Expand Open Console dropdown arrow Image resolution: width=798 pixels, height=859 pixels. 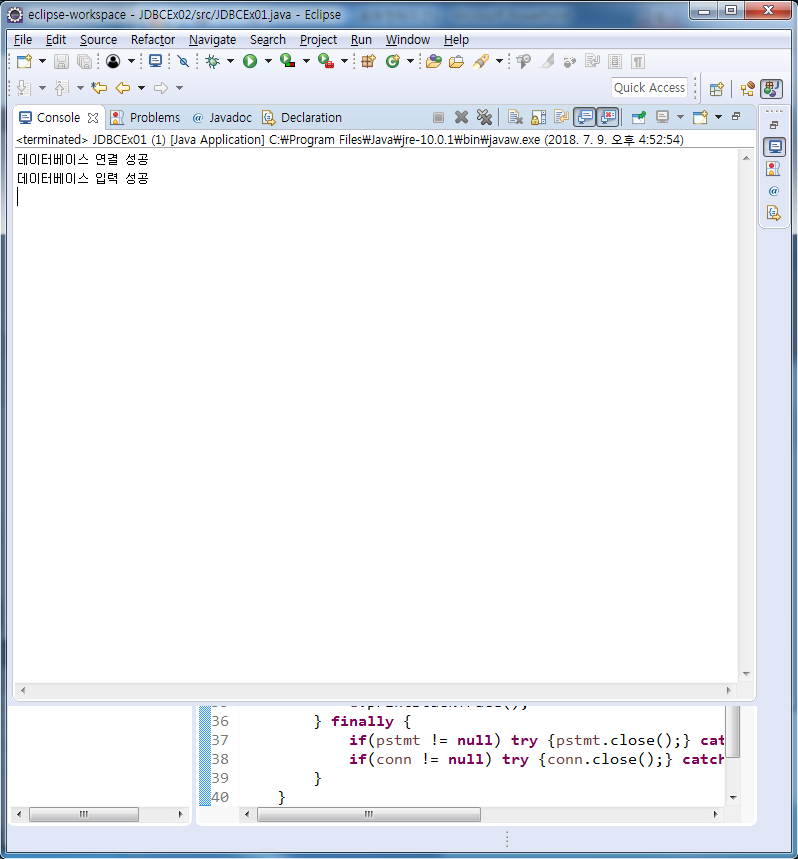[719, 117]
